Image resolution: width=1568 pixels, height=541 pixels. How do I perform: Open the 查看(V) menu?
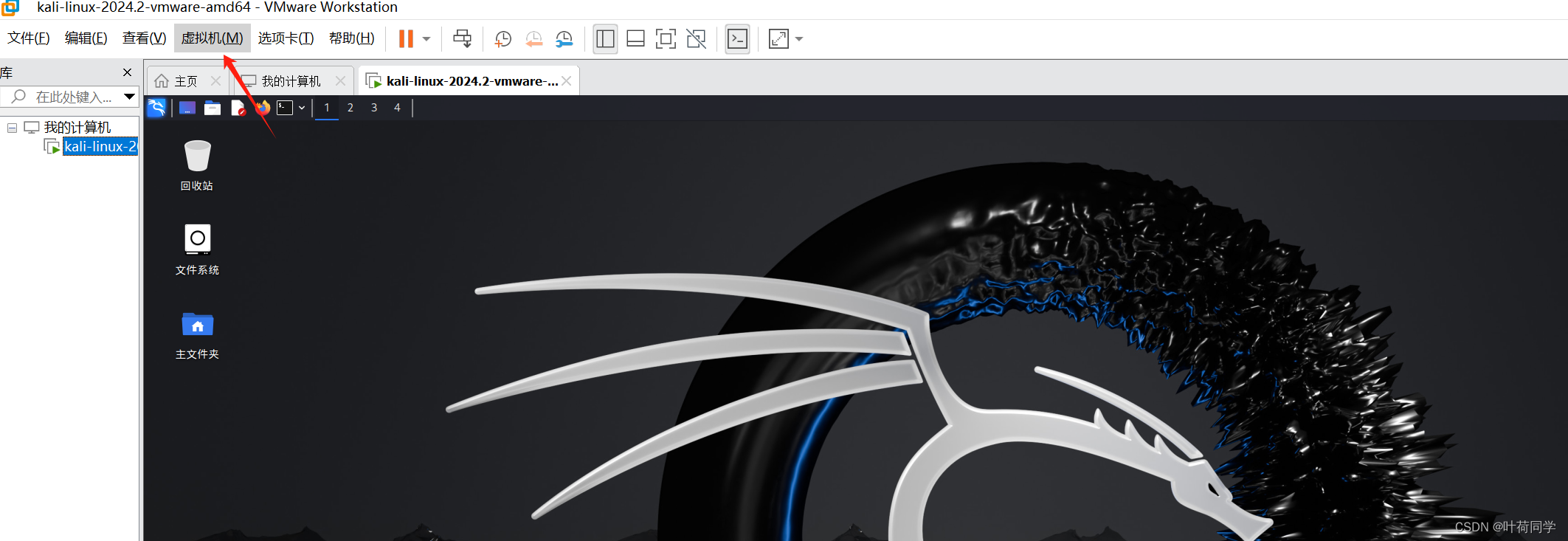coord(144,38)
